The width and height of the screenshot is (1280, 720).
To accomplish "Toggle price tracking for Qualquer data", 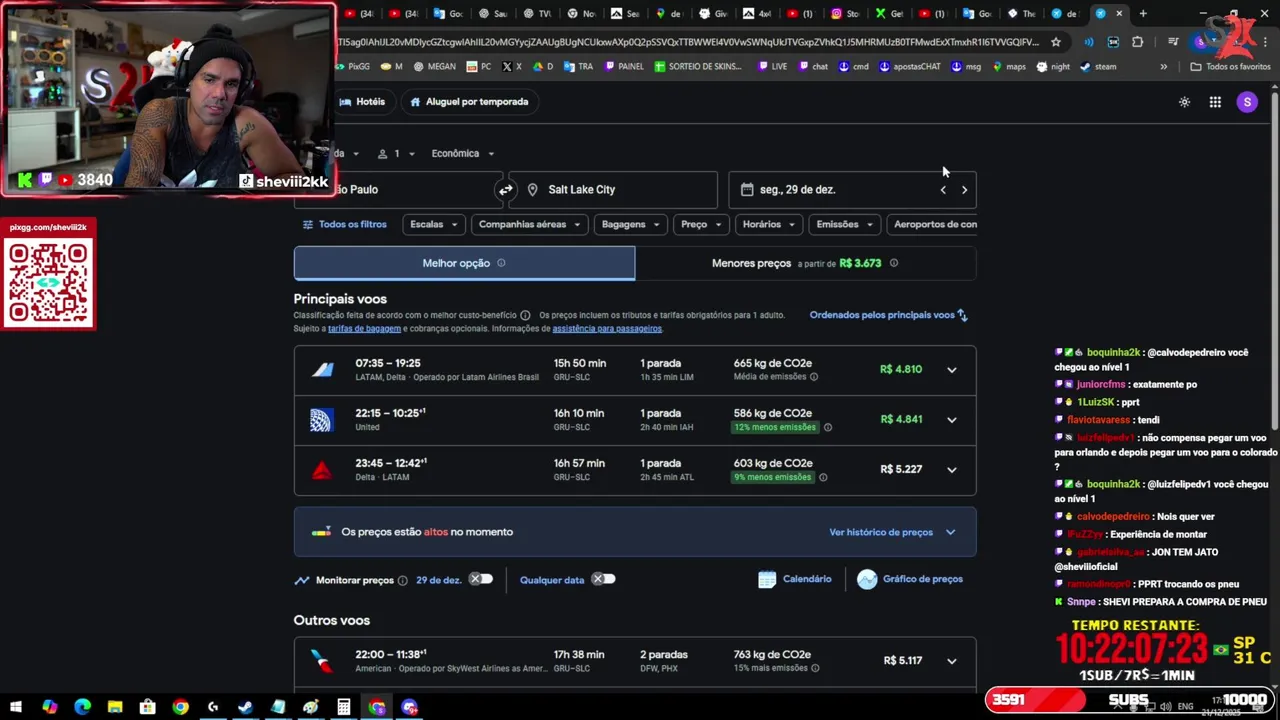I will (x=603, y=579).
